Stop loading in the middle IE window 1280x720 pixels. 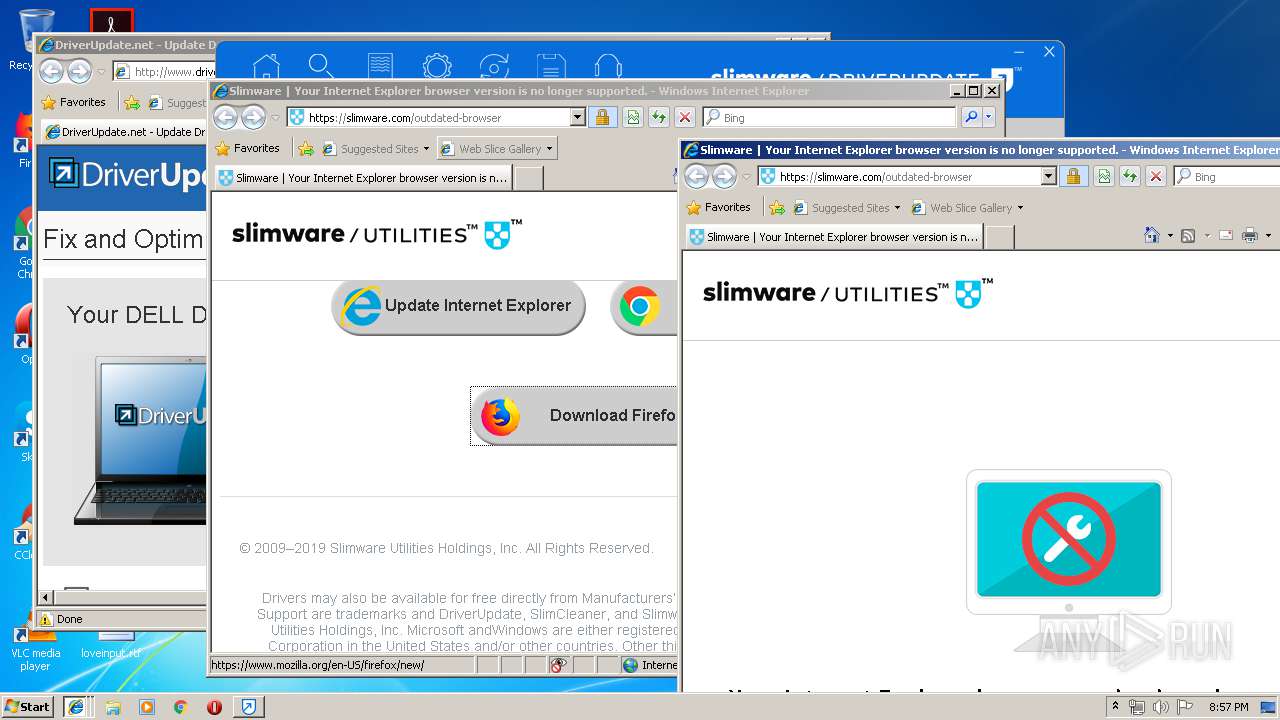tap(685, 117)
